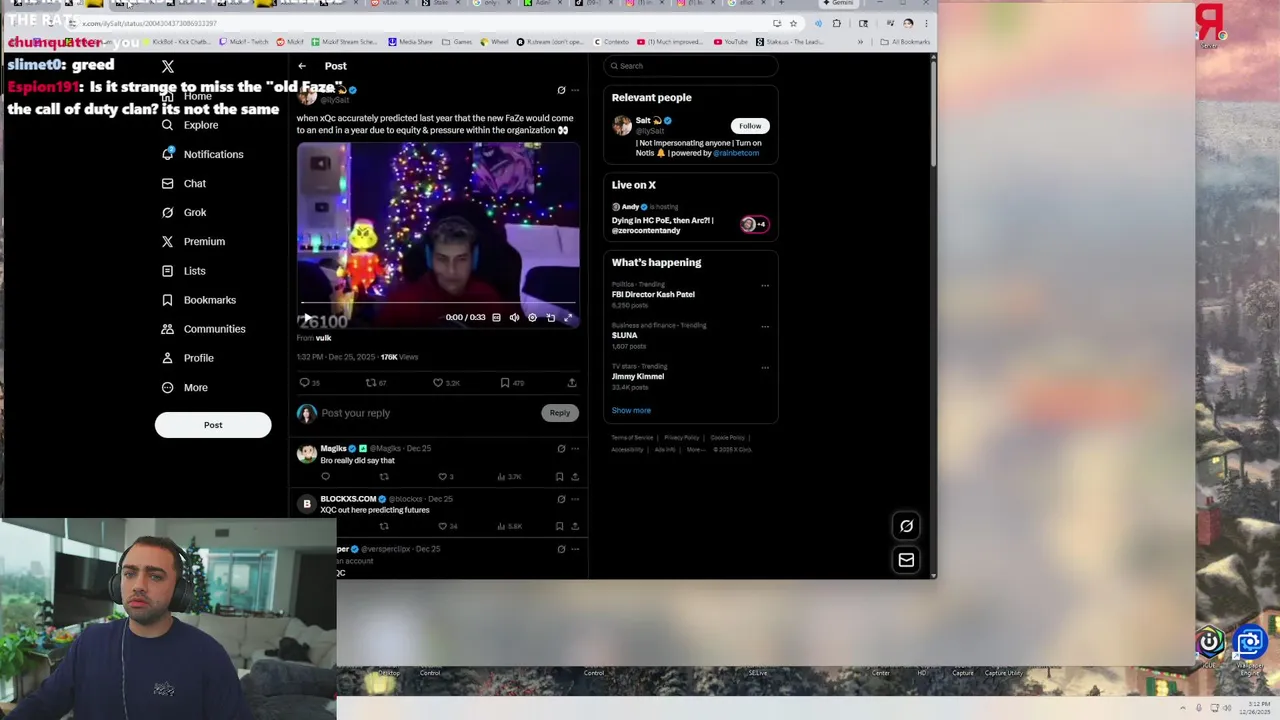Click the X logo in the sidebar

point(168,66)
